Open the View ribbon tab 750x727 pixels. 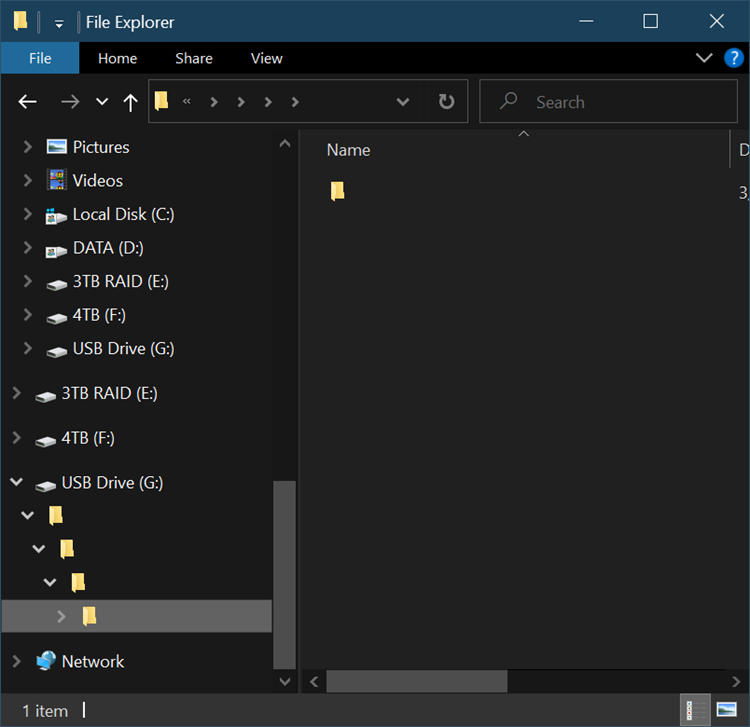click(x=266, y=58)
